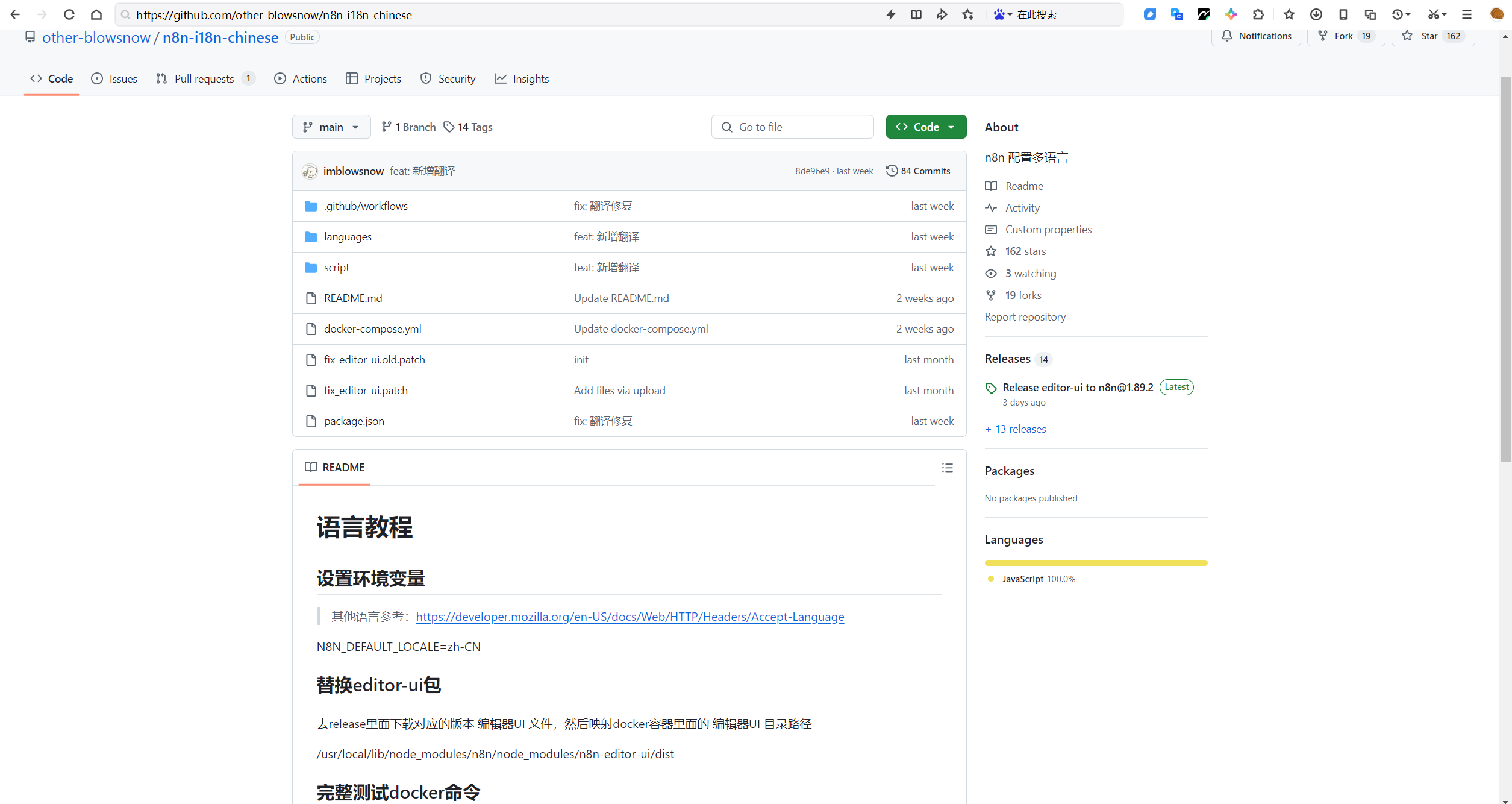Show the + 13 releases link
Viewport: 1512px width, 804px height.
1015,429
